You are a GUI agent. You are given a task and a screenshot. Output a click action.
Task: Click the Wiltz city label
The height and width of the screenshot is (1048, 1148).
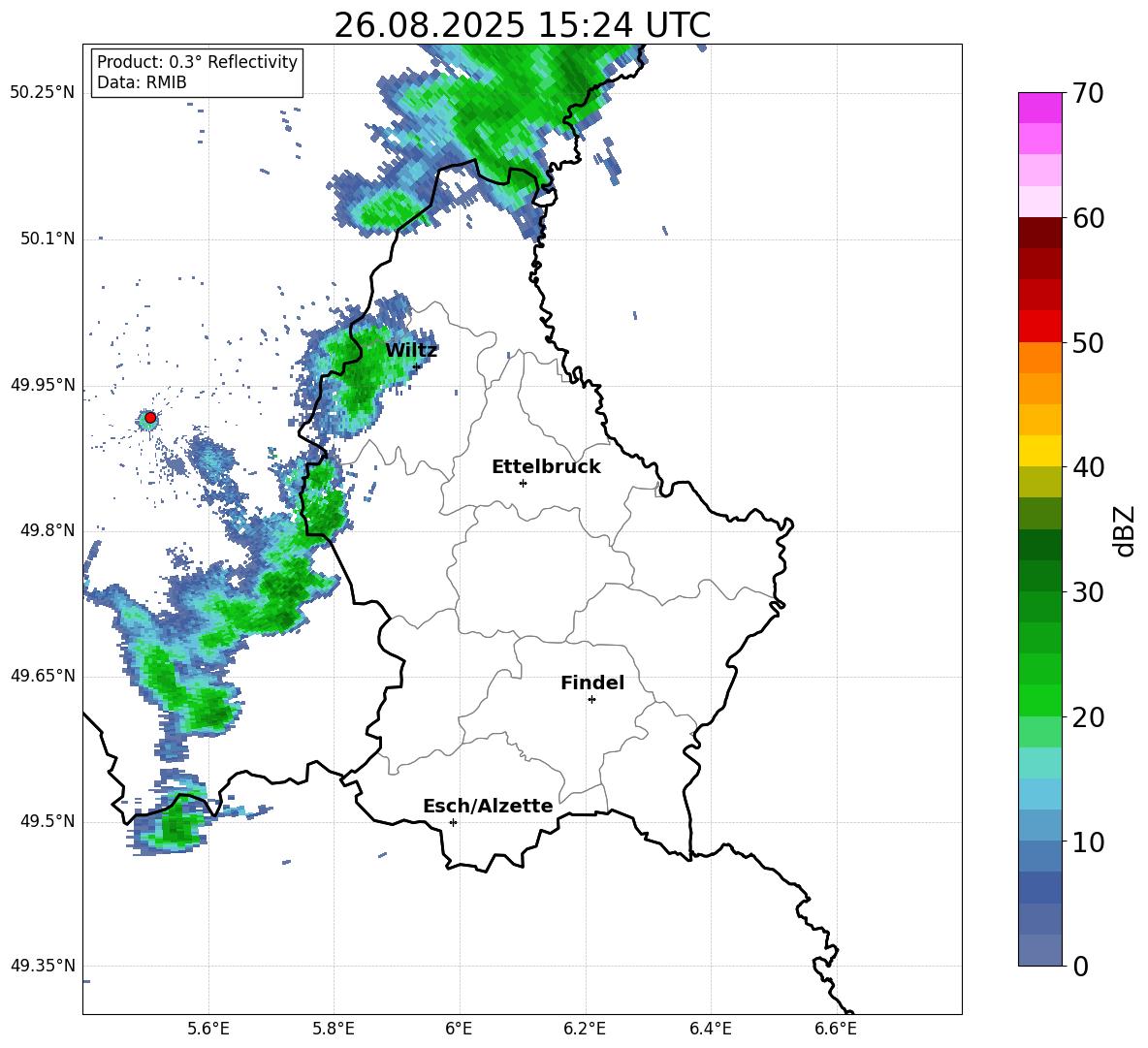[x=411, y=351]
